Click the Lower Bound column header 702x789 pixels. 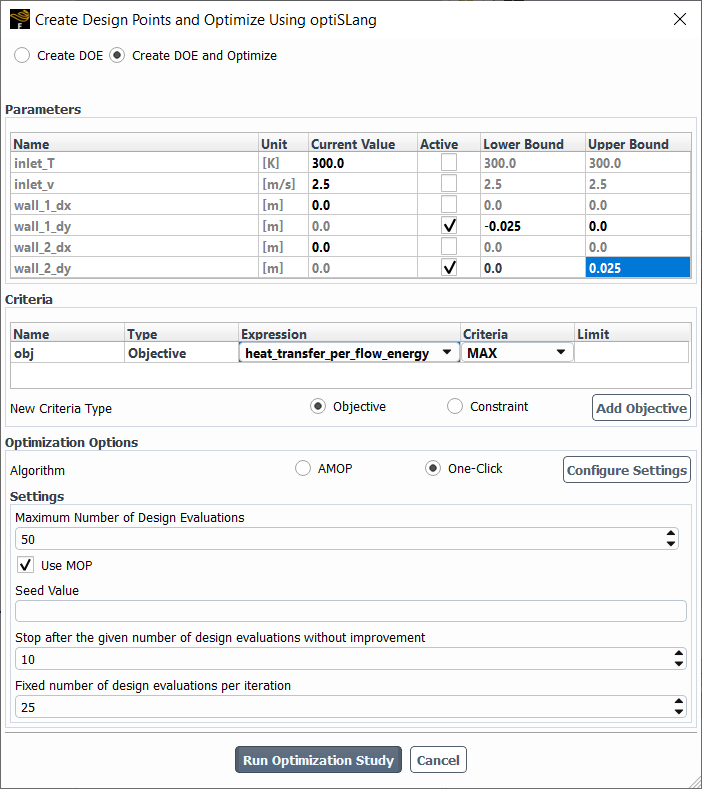pyautogui.click(x=533, y=143)
